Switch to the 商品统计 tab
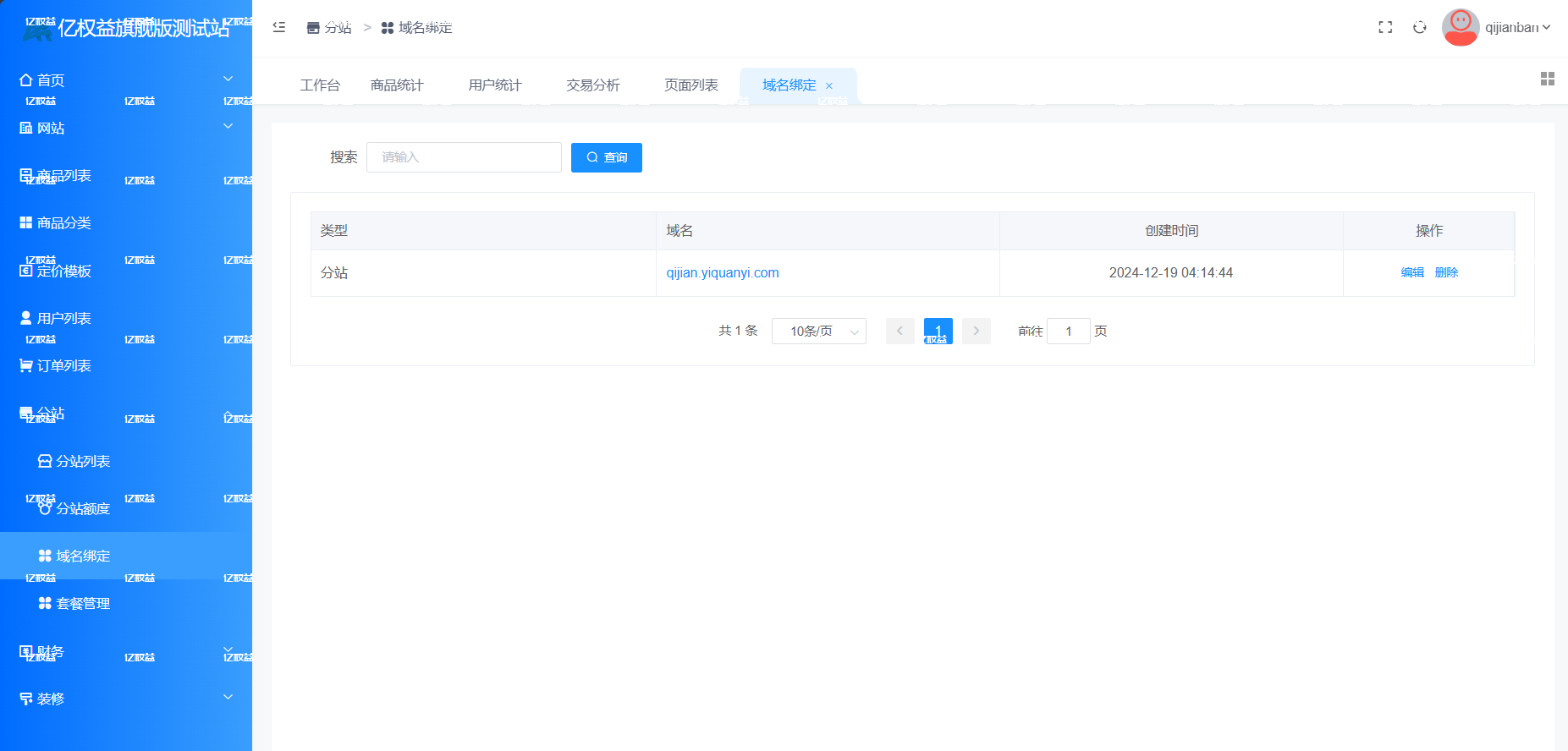The image size is (1568, 751). pos(397,85)
